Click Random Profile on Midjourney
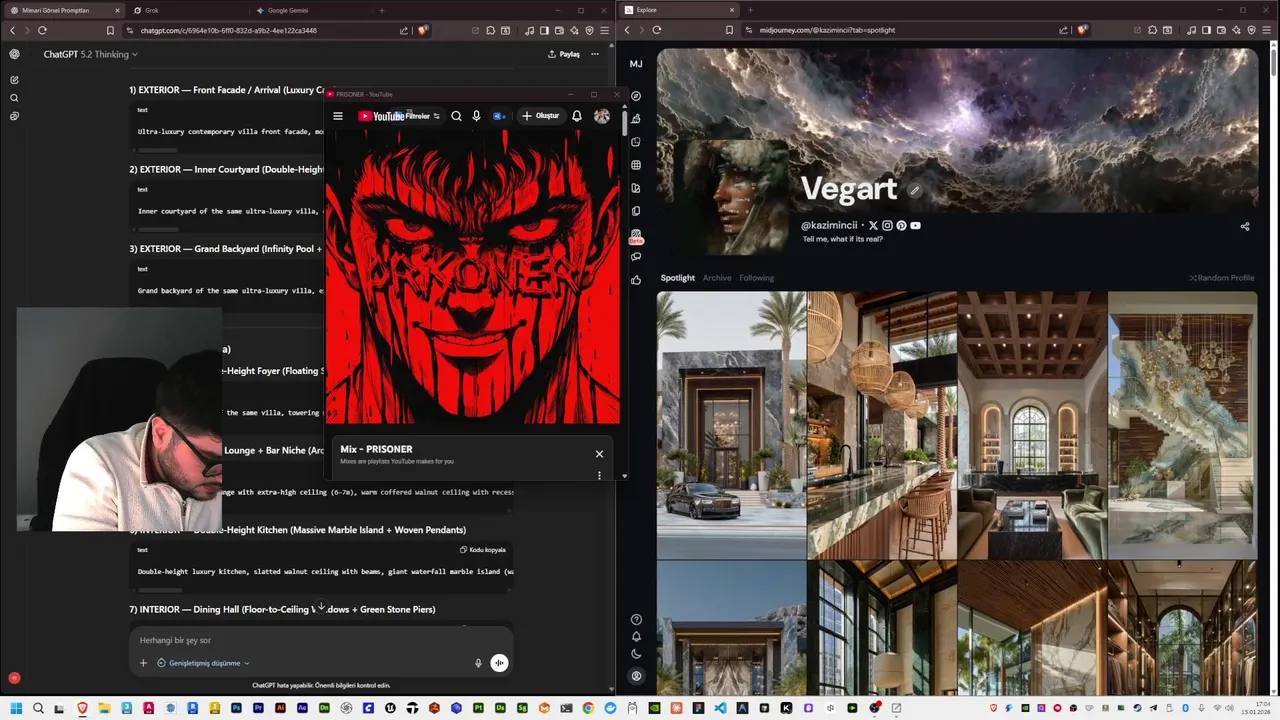Image resolution: width=1280 pixels, height=720 pixels. tap(1222, 278)
